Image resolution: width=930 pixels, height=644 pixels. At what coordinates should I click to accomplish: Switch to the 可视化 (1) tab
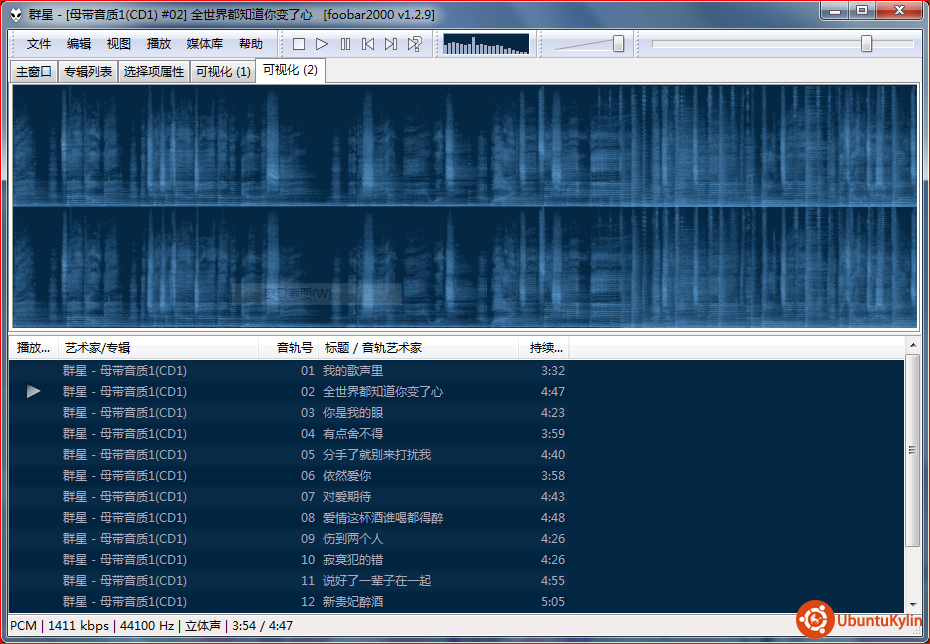[x=223, y=72]
